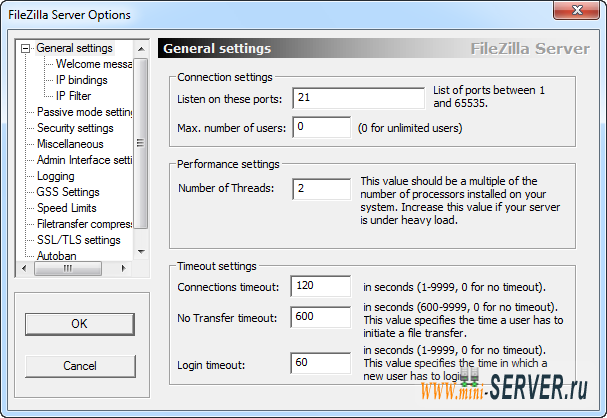The width and height of the screenshot is (607, 418).
Task: Cancel the server options dialog
Action: (x=80, y=366)
